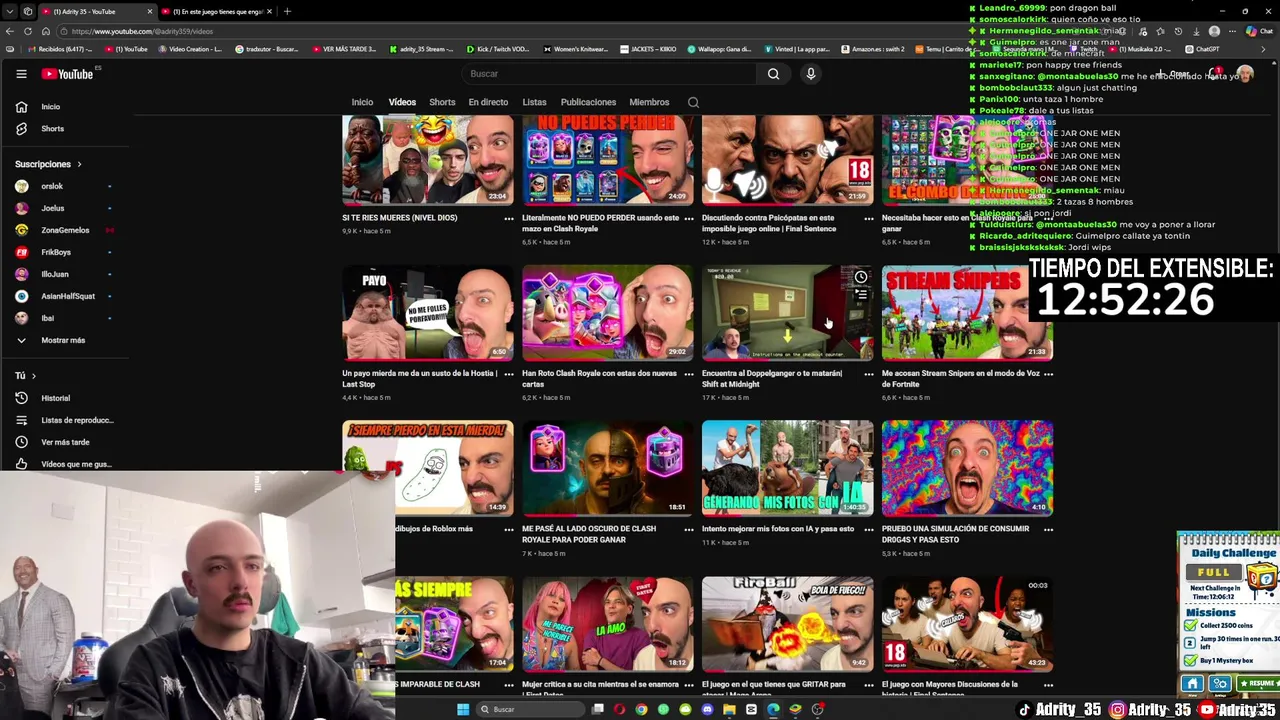1280x720 pixels.
Task: Open Chrome from the taskbar
Action: pos(641,709)
